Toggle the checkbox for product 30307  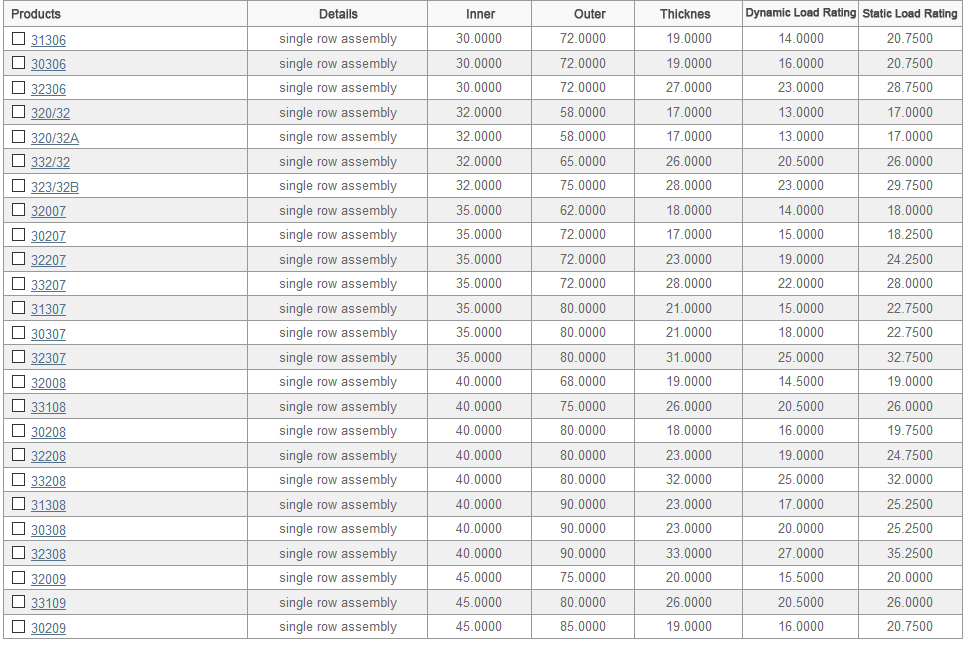[18, 333]
